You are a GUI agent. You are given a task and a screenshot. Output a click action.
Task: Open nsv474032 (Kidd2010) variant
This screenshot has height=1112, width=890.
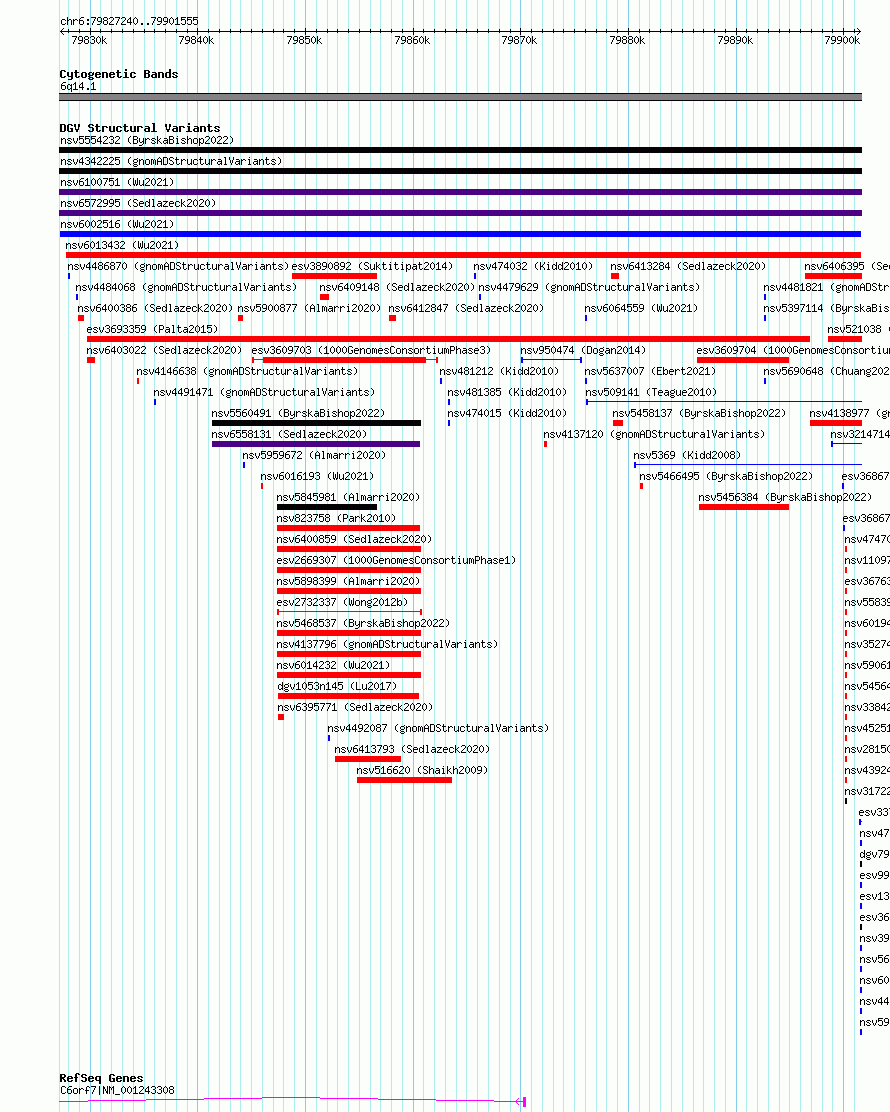[533, 266]
